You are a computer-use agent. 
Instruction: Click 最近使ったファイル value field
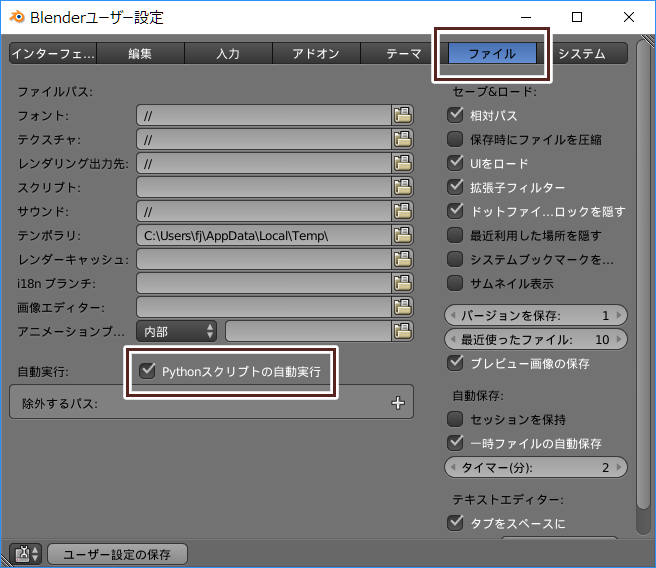536,339
